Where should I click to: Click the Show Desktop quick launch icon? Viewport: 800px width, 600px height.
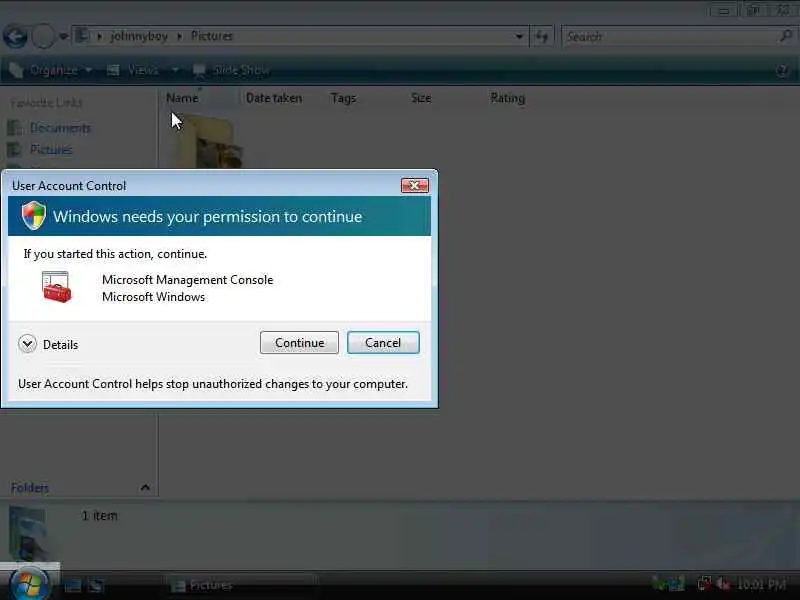(x=73, y=585)
